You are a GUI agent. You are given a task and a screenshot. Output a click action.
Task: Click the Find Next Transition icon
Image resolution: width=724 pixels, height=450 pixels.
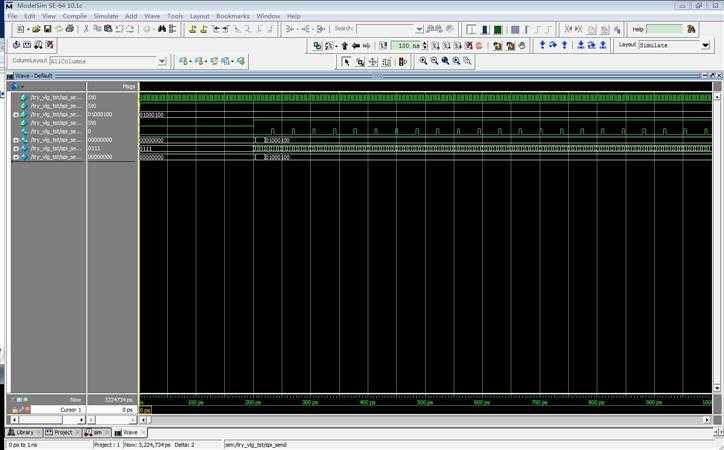226,29
